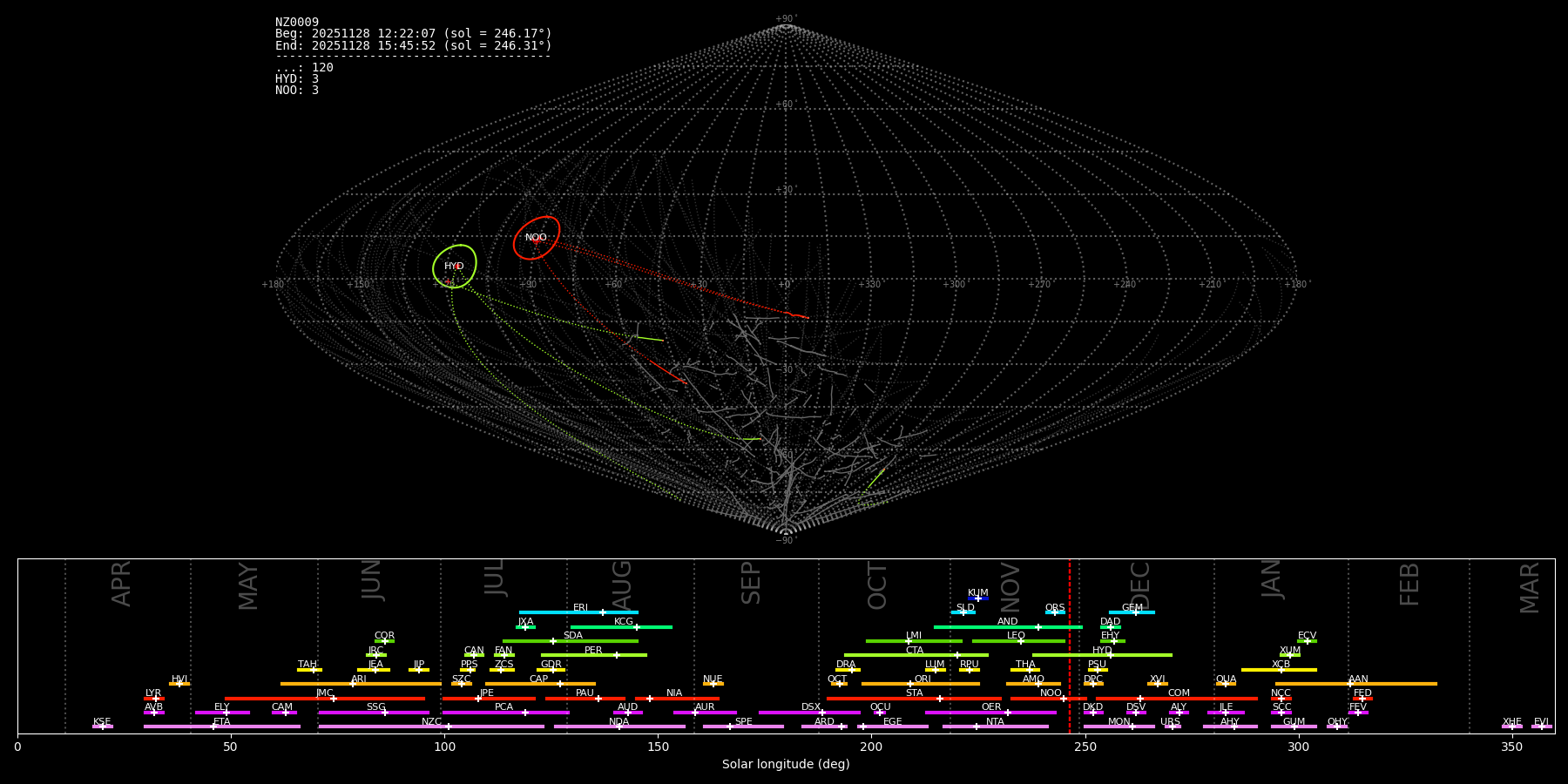This screenshot has width=1568, height=784.
Task: Select the LMI shower bar in the timeline
Action: tap(914, 641)
